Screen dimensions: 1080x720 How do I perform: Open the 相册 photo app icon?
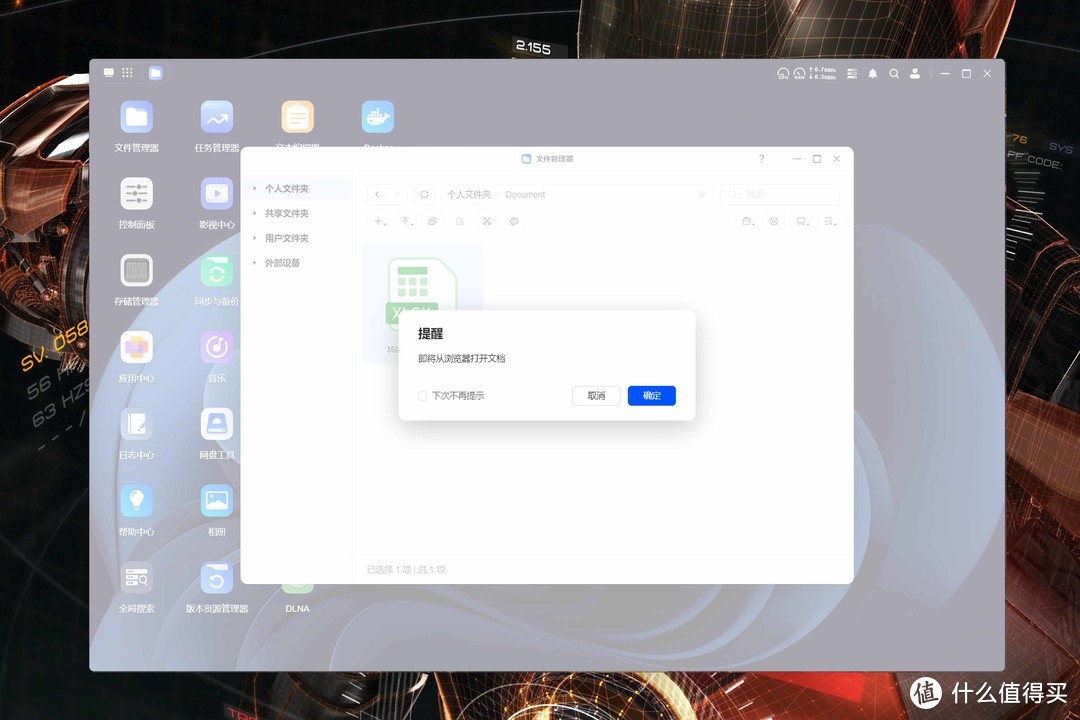[216, 501]
